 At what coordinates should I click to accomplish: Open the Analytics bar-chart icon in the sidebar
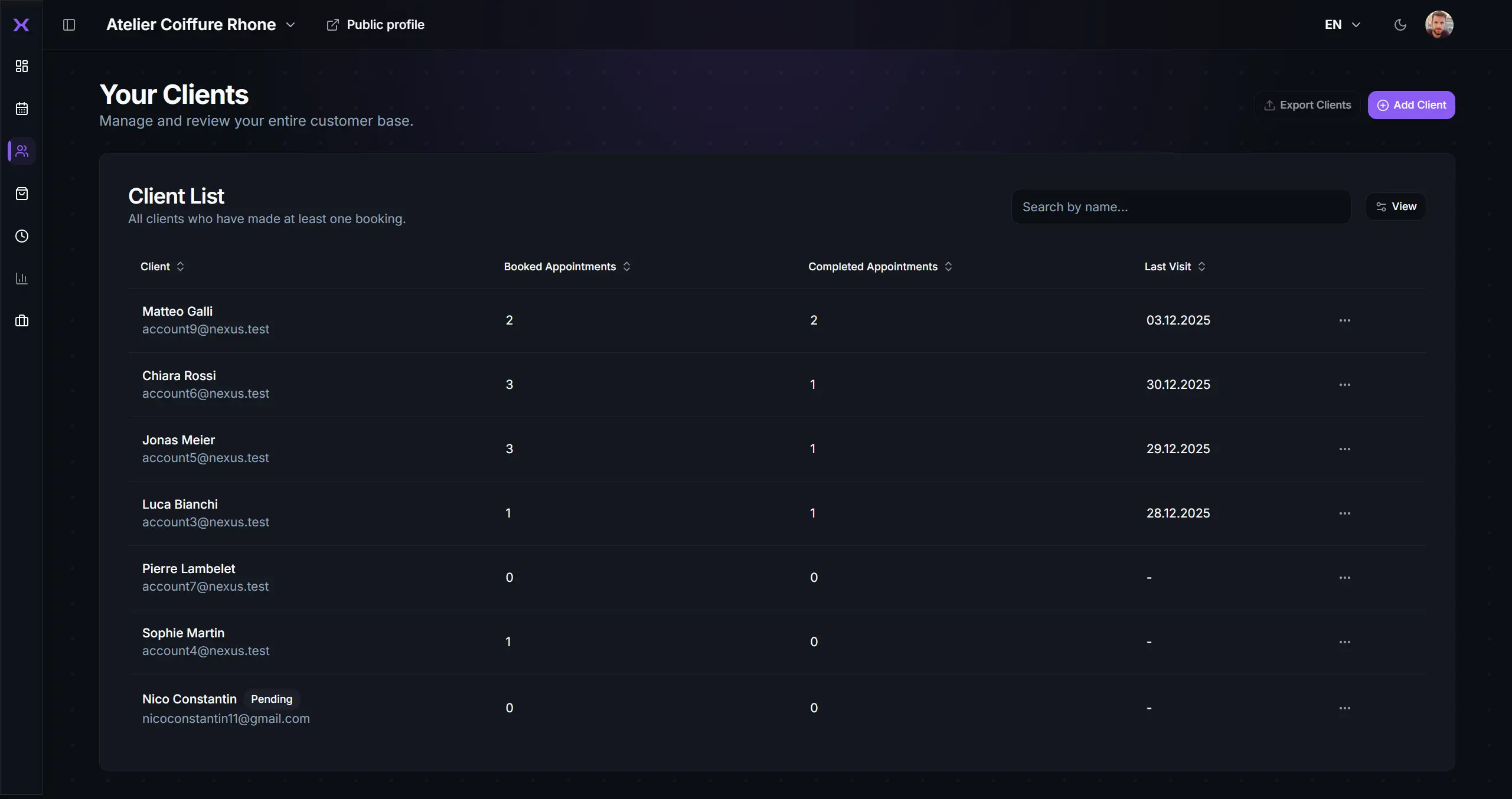pos(21,279)
